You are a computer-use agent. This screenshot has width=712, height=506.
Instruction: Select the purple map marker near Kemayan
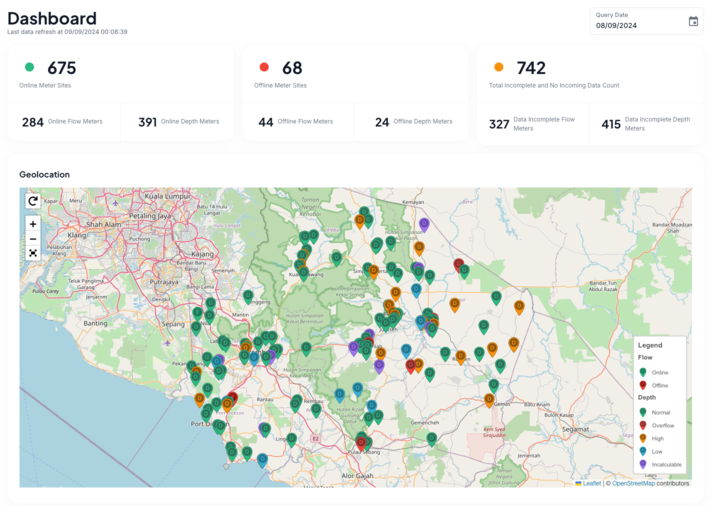424,224
